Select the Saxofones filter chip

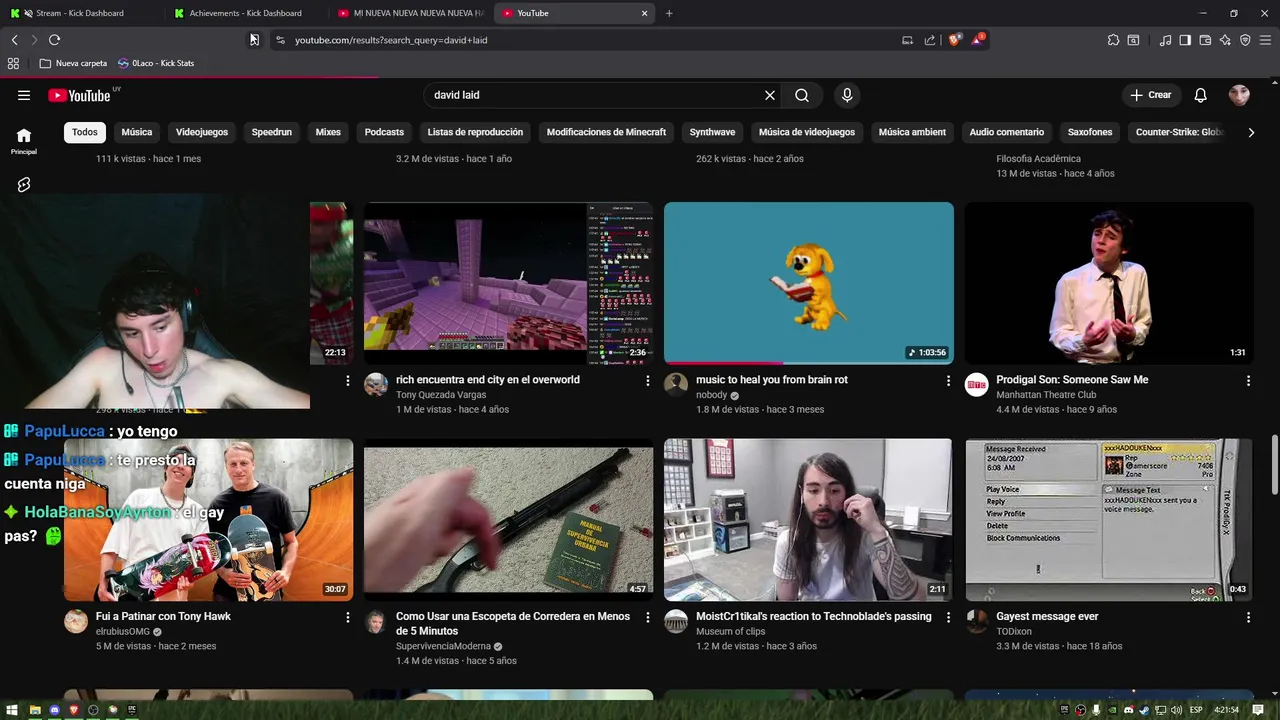[1090, 132]
